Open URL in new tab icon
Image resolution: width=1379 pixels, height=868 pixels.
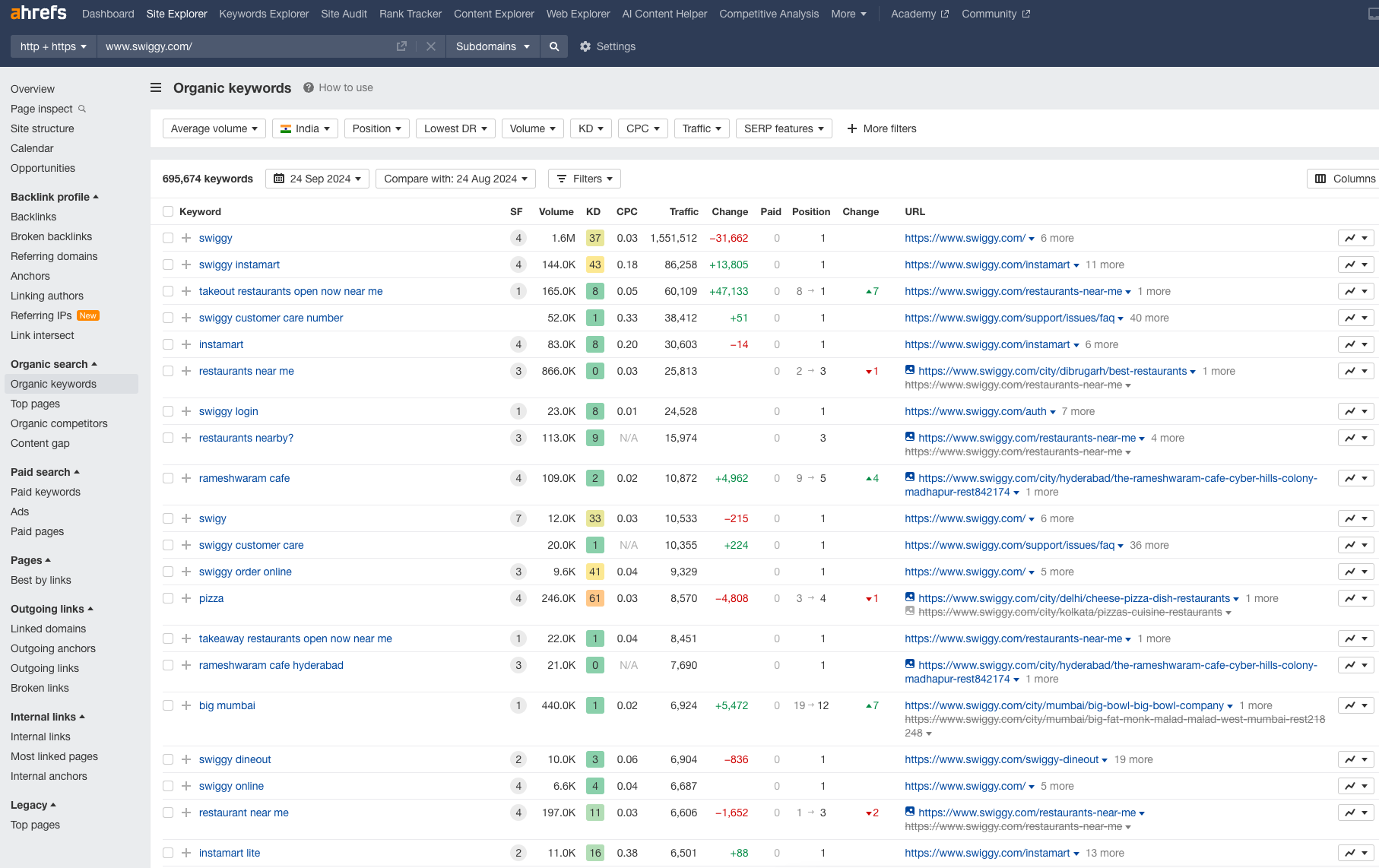click(401, 46)
